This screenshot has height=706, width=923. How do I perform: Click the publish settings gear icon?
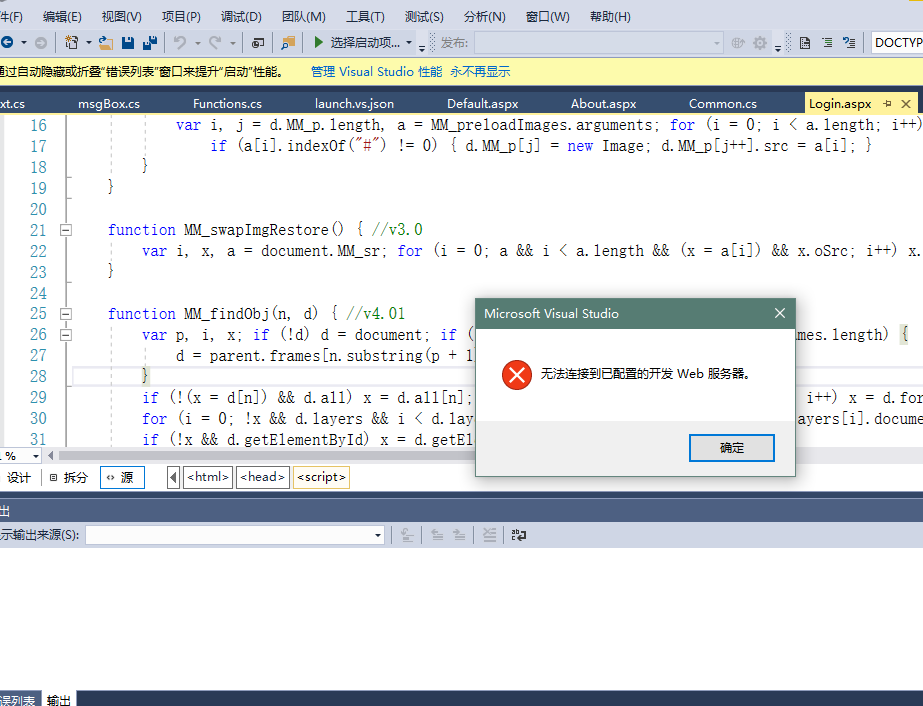(760, 42)
